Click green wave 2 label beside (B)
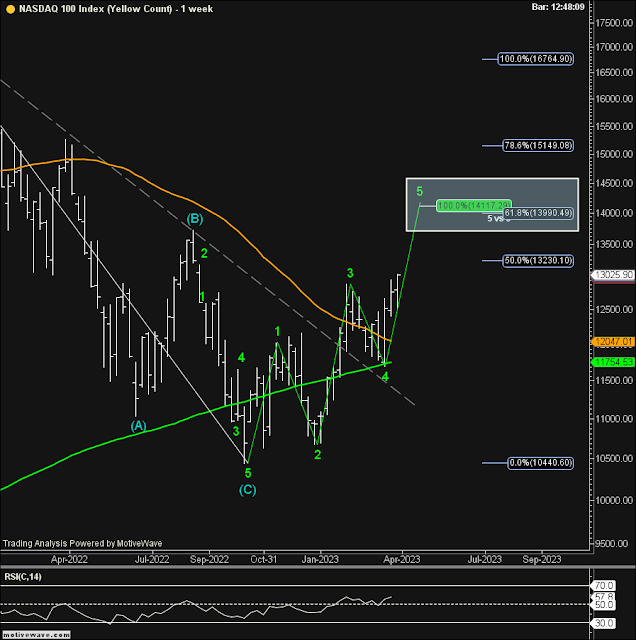This screenshot has width=636, height=640. coord(204,253)
